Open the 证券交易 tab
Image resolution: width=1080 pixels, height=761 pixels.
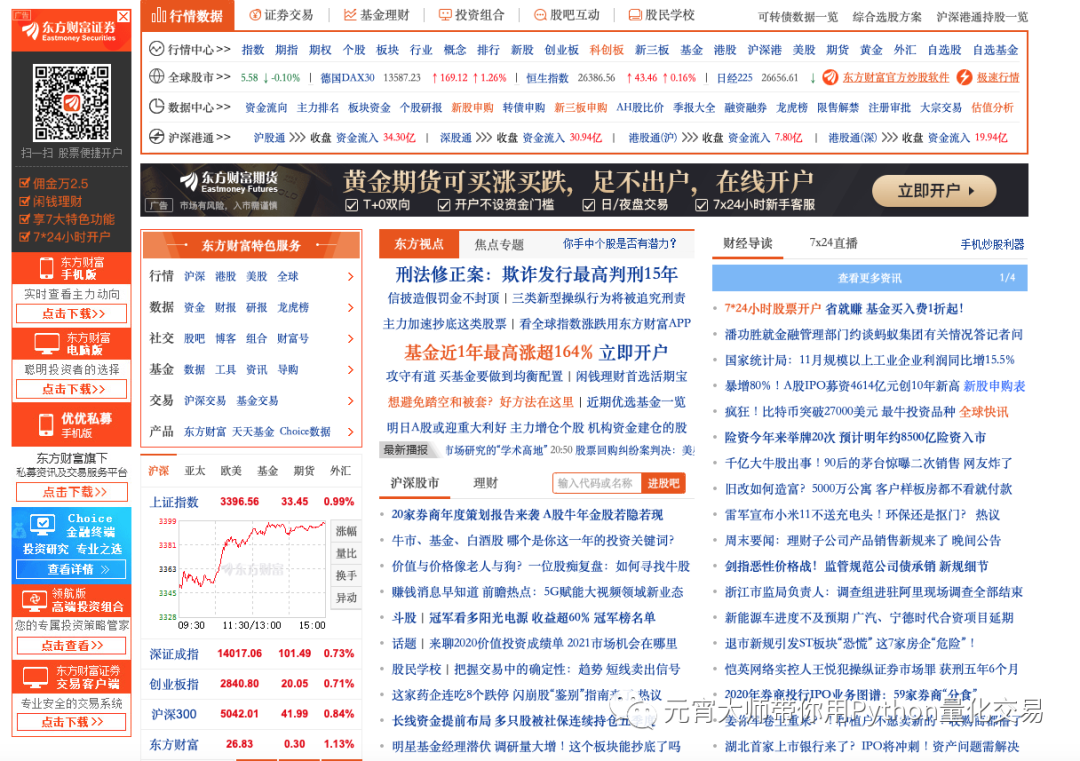[281, 15]
